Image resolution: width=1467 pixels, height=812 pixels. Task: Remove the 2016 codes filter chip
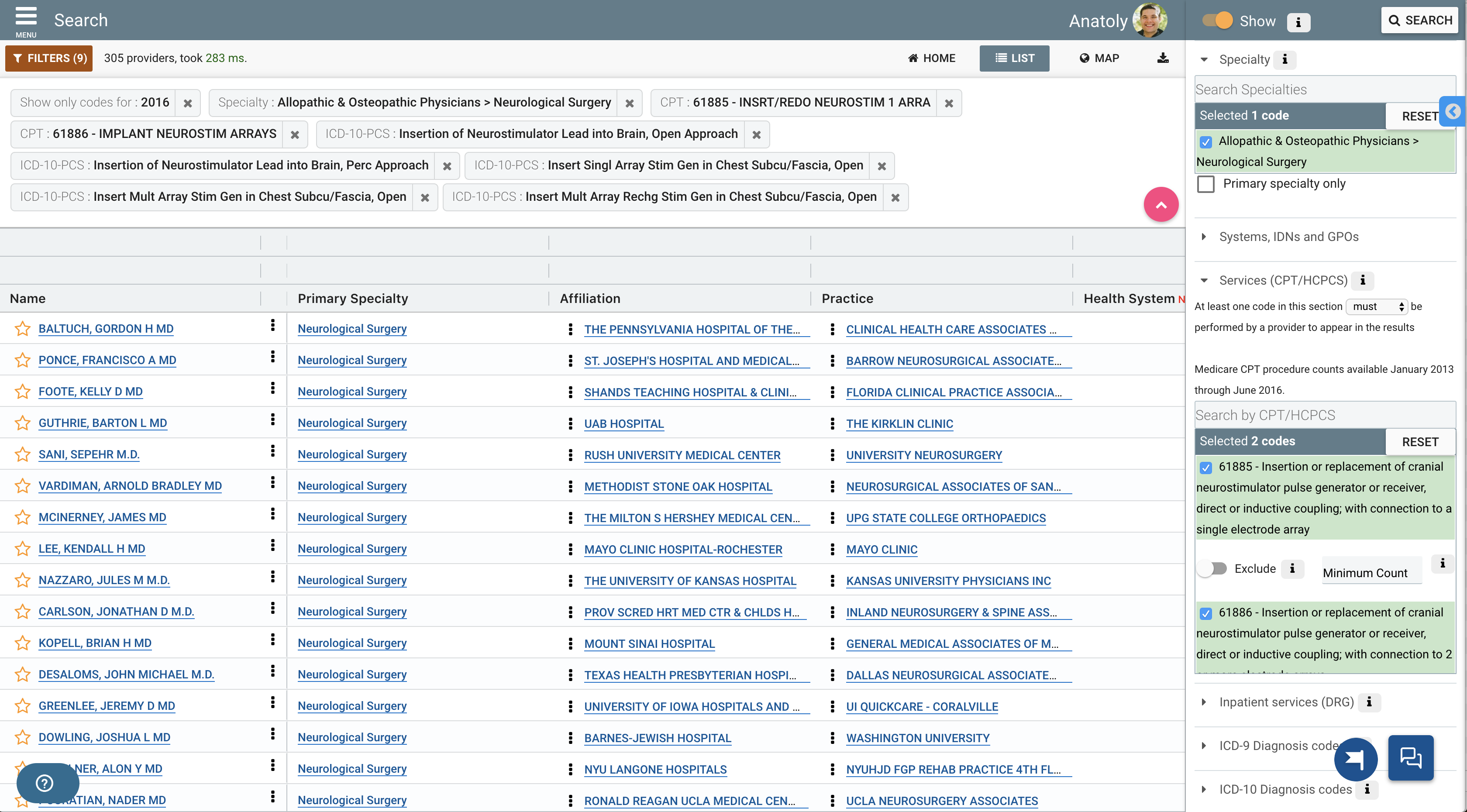[x=187, y=103]
